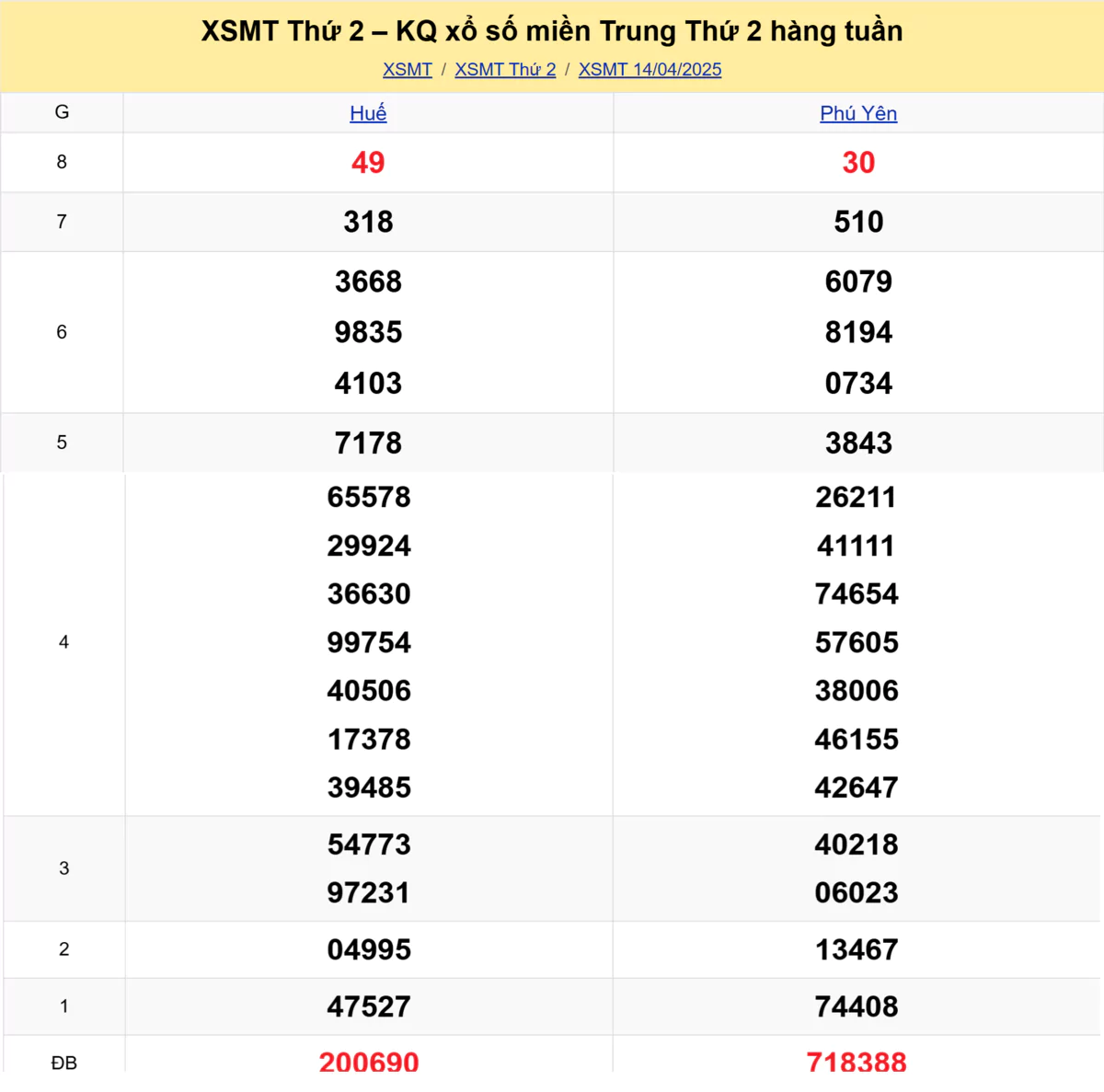Click the number 26211

click(x=857, y=497)
